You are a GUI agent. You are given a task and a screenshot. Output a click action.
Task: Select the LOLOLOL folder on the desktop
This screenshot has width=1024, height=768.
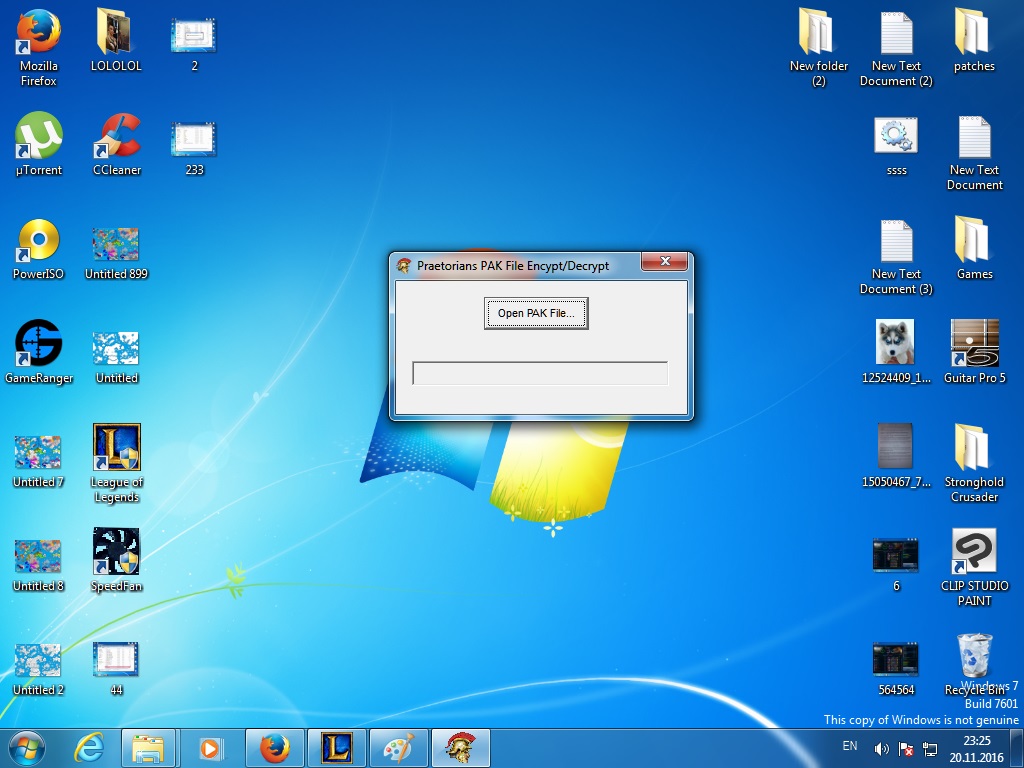click(x=116, y=40)
